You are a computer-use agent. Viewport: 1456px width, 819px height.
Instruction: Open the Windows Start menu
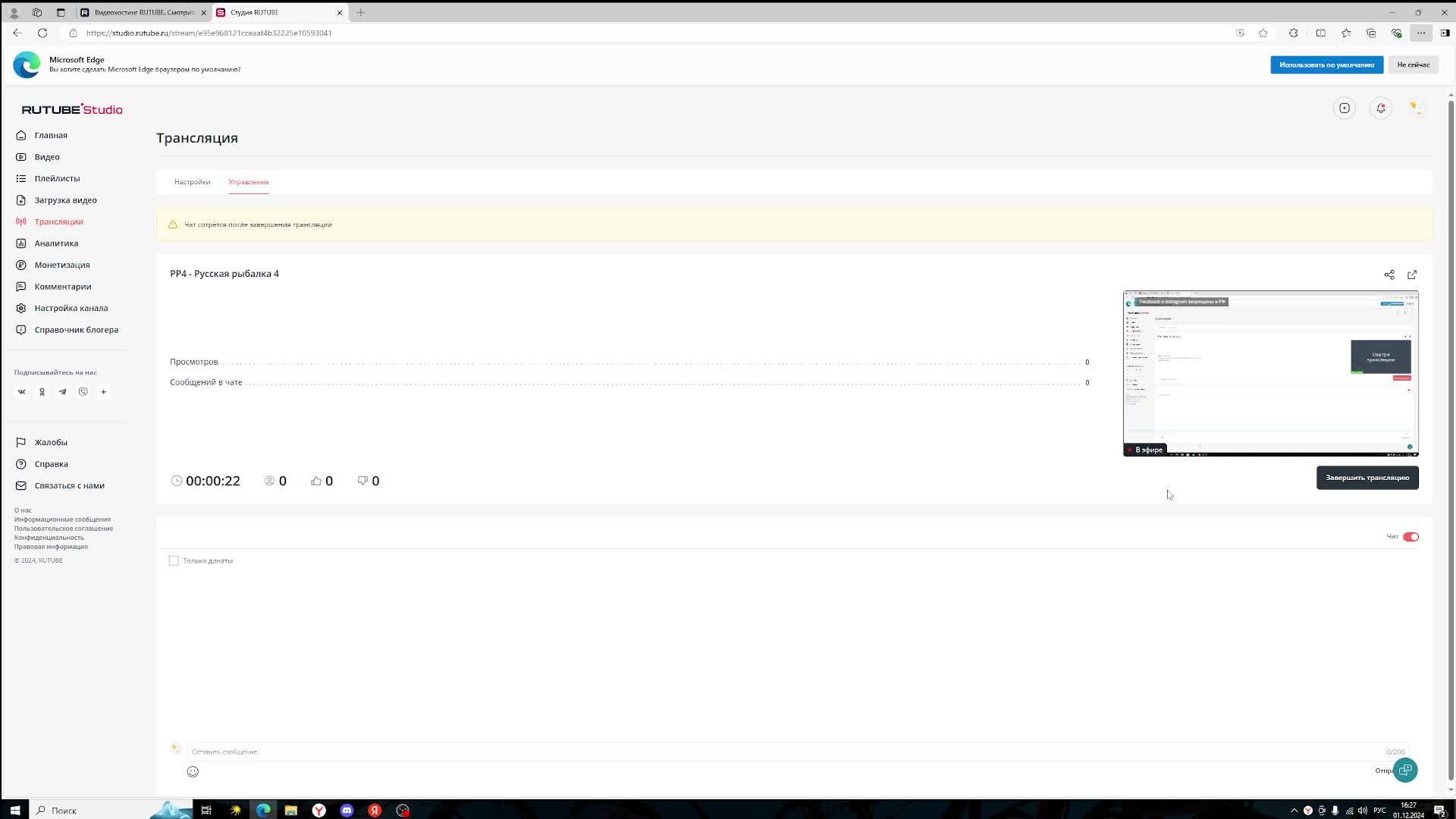15,810
